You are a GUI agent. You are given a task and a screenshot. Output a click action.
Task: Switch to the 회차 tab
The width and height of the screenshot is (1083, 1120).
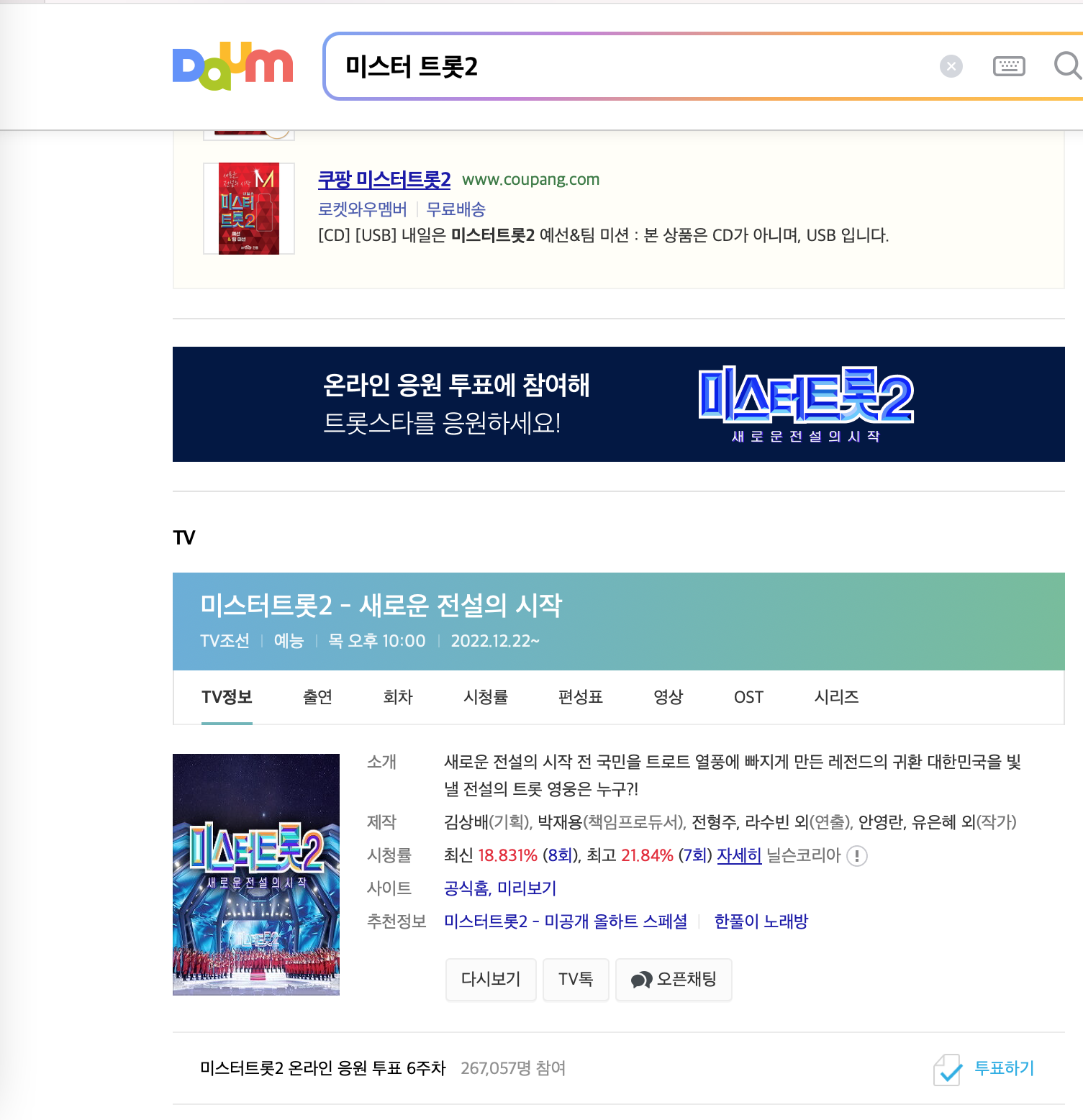click(x=397, y=697)
